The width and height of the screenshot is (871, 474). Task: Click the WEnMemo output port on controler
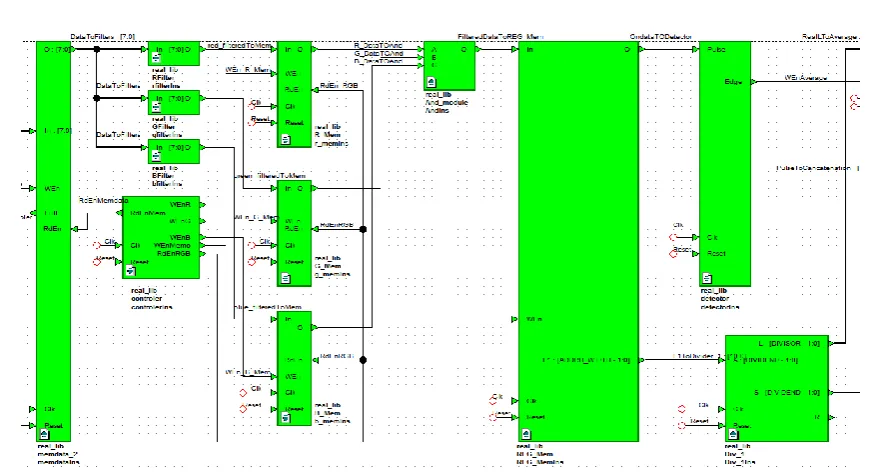pyautogui.click(x=202, y=245)
